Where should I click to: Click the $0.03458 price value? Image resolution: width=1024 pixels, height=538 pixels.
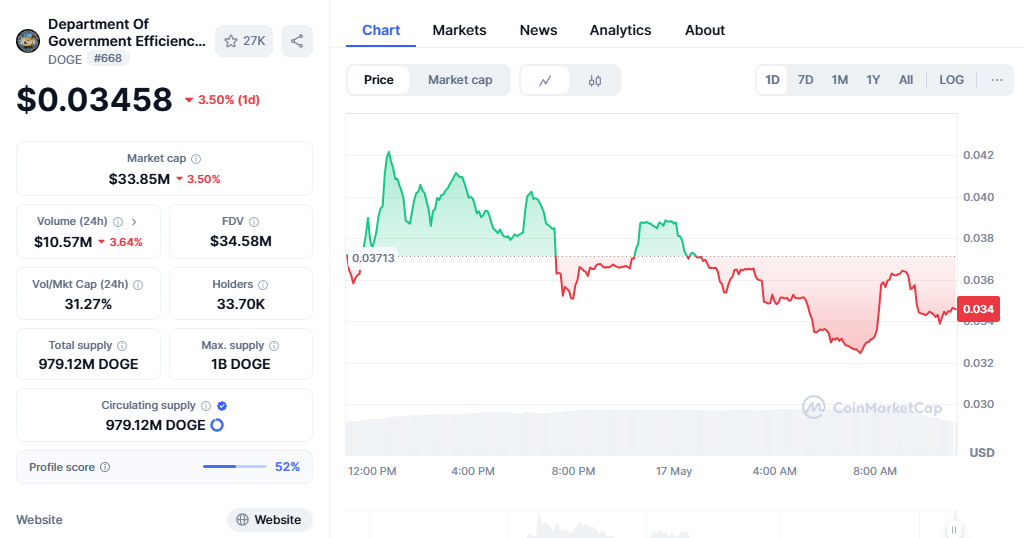(x=94, y=100)
